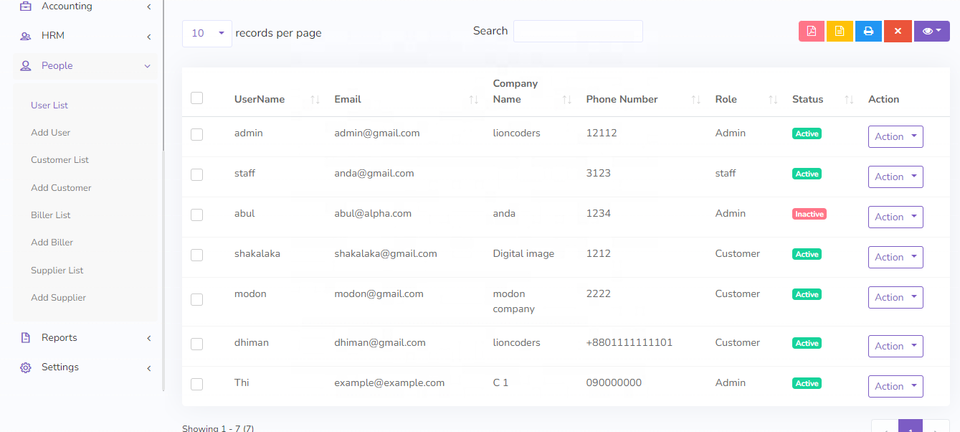Image resolution: width=960 pixels, height=432 pixels.
Task: Select the checkbox for user abul
Action: (197, 214)
